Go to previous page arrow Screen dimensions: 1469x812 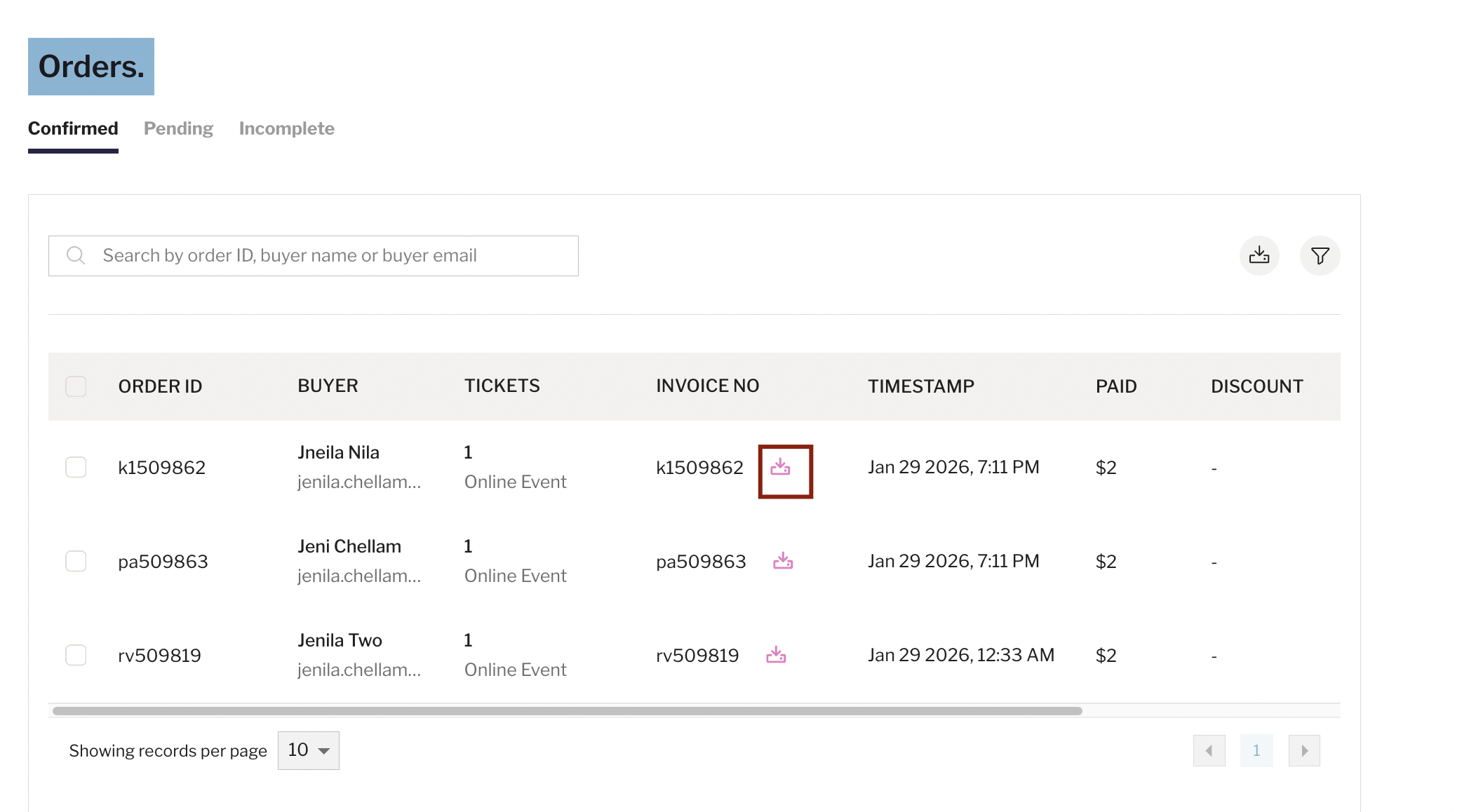1209,751
